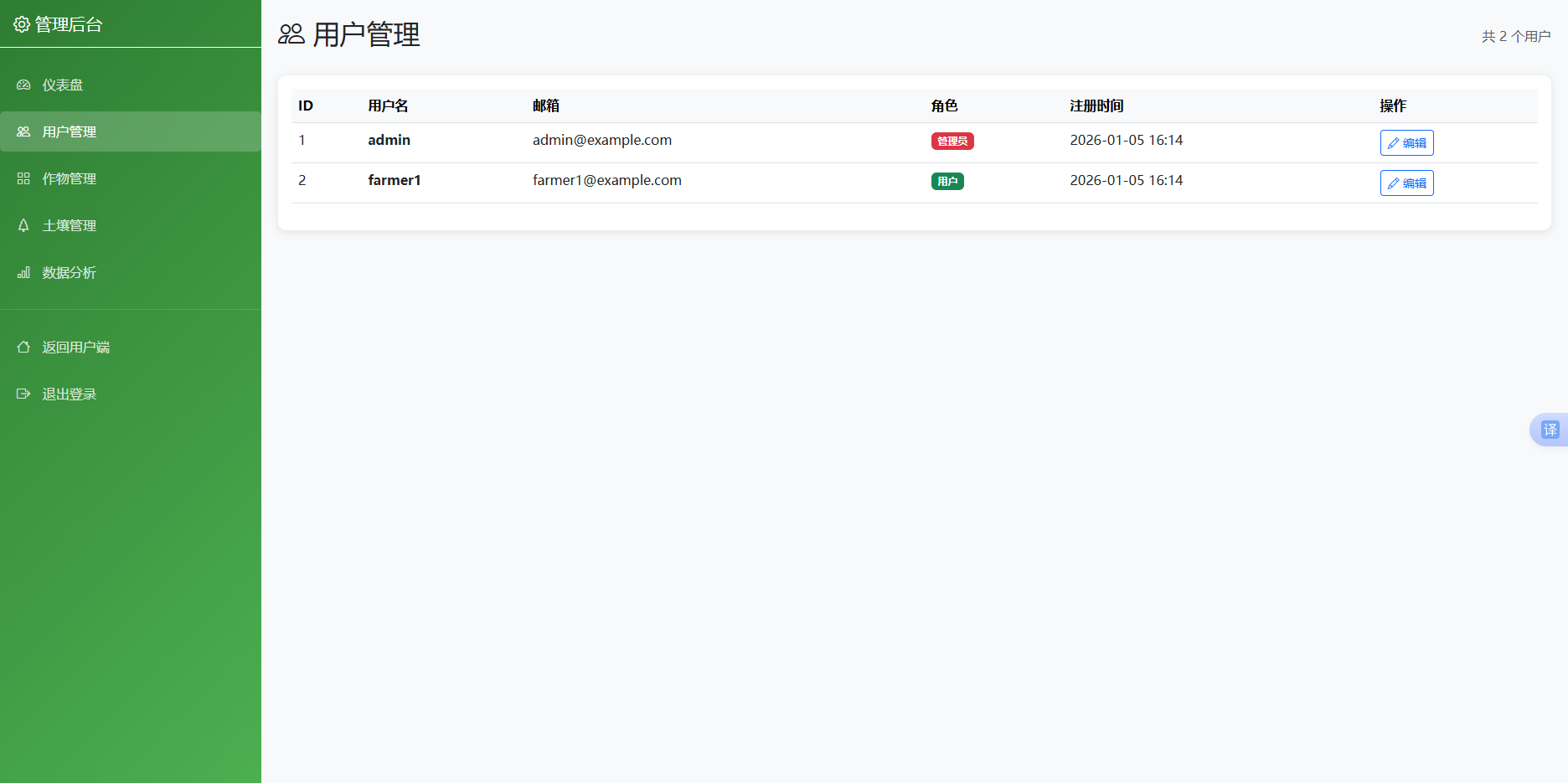Click pencil icon in admin's edit button
Image resolution: width=1568 pixels, height=783 pixels.
coord(1393,143)
